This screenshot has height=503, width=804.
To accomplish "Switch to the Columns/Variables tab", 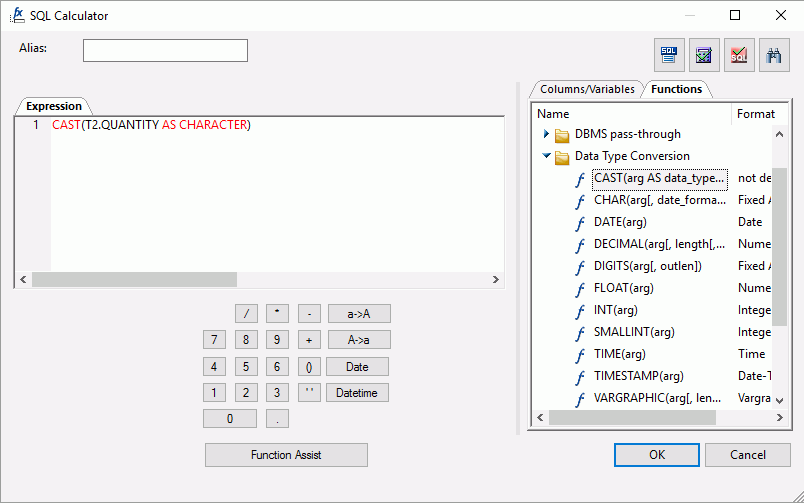I will click(587, 89).
